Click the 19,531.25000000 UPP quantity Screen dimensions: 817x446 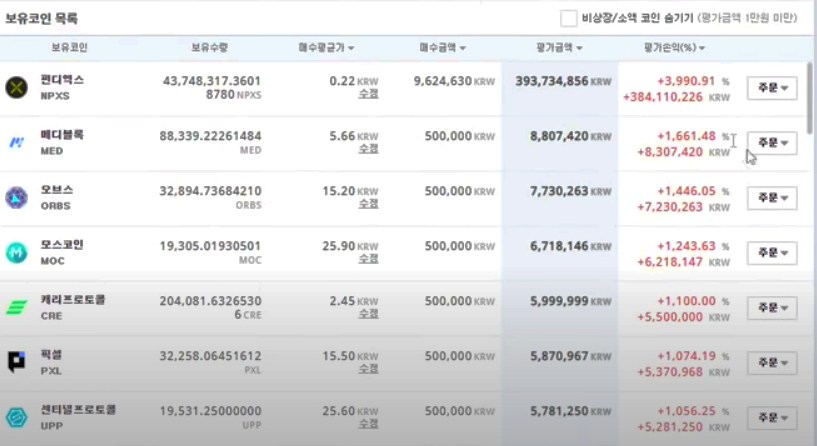[211, 417]
